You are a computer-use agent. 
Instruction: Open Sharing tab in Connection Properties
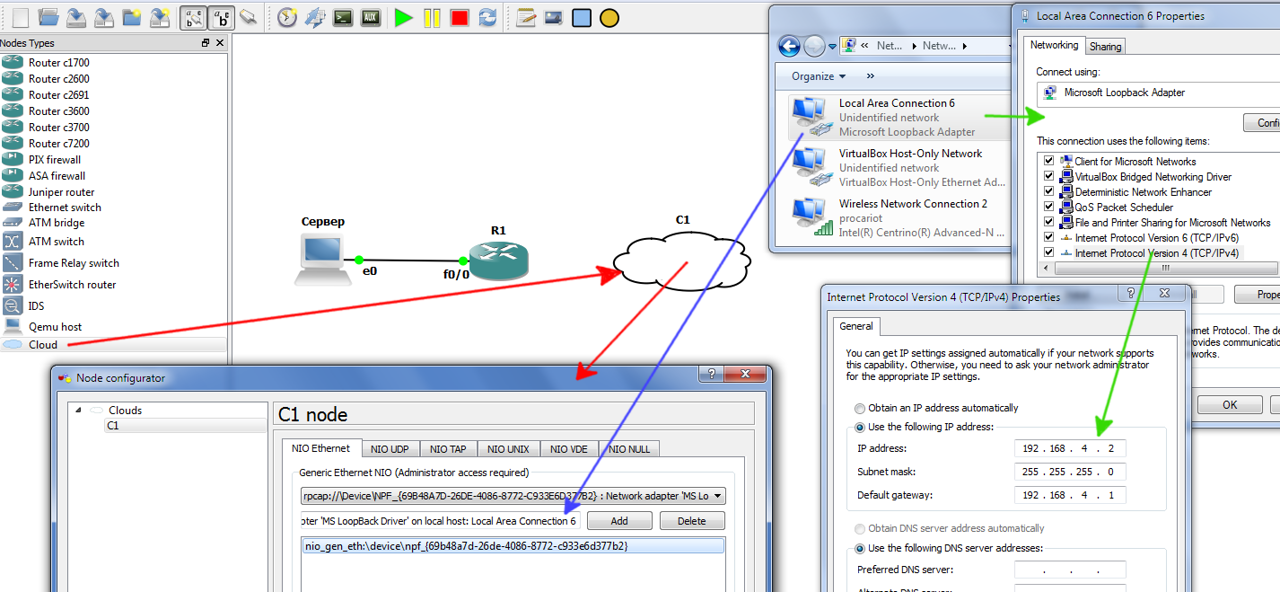[1105, 46]
